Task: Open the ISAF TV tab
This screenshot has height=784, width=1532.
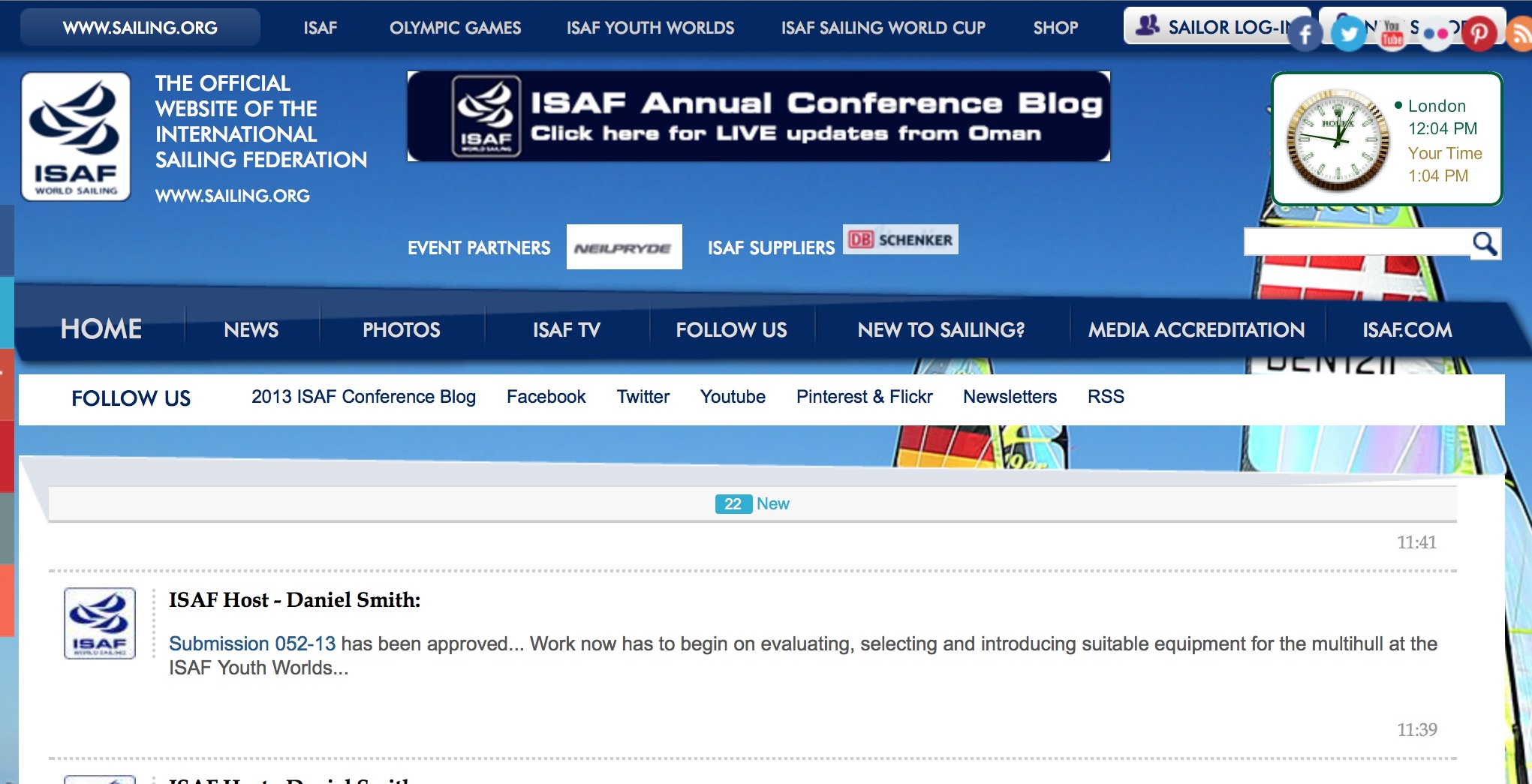Action: (567, 329)
